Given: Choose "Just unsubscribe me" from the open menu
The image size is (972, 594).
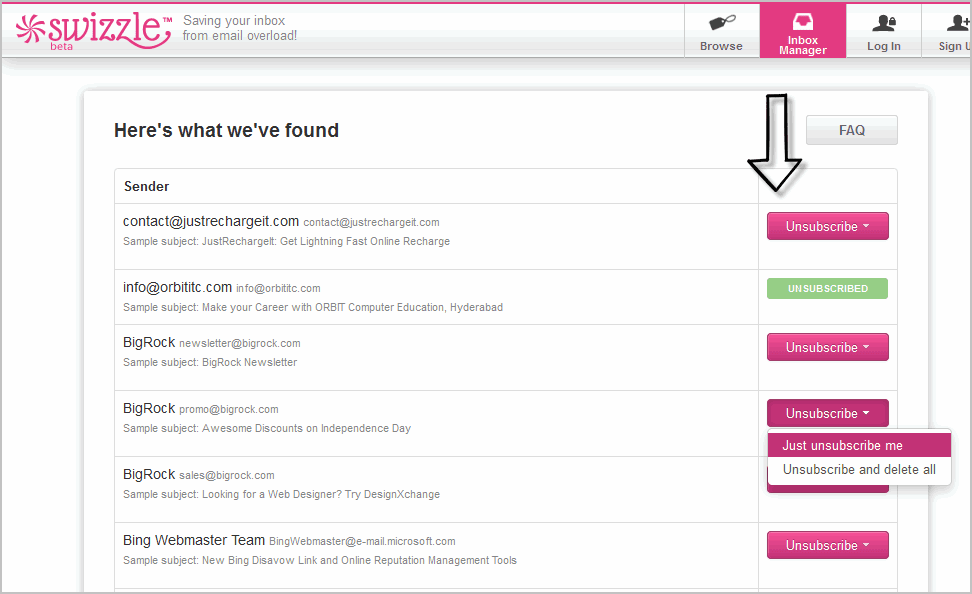Looking at the screenshot, I should [x=858, y=445].
